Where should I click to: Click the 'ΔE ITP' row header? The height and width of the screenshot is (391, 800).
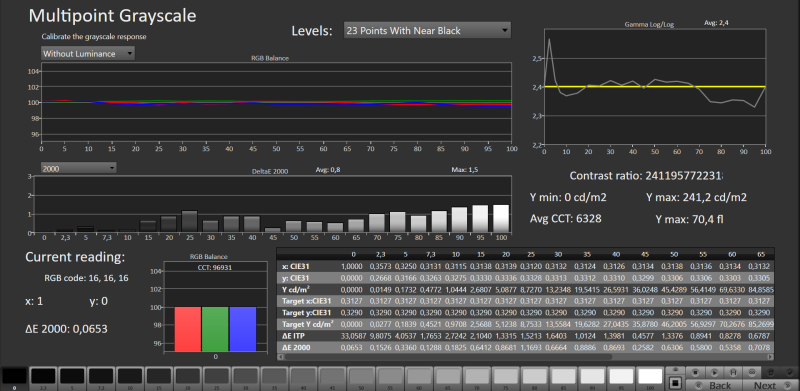tap(293, 336)
